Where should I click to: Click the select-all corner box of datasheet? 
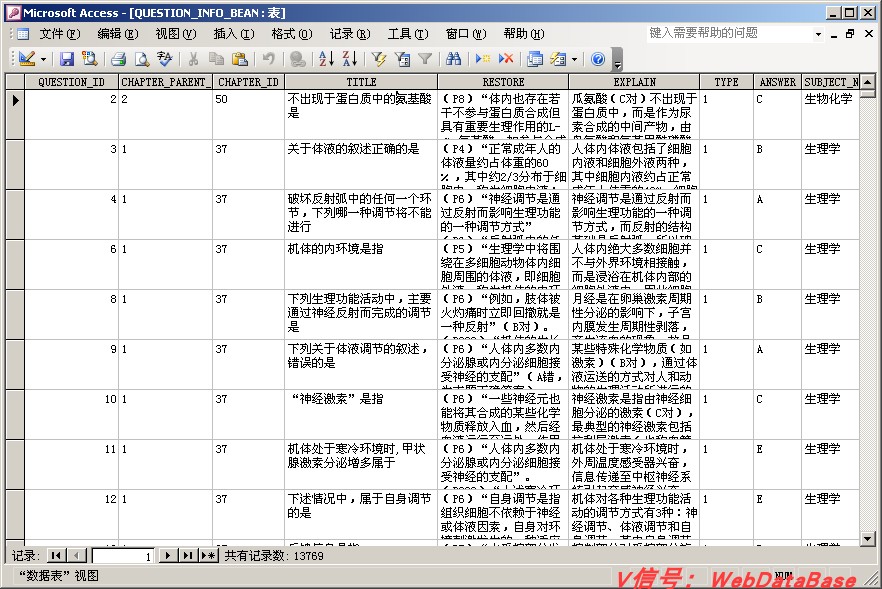[x=15, y=82]
